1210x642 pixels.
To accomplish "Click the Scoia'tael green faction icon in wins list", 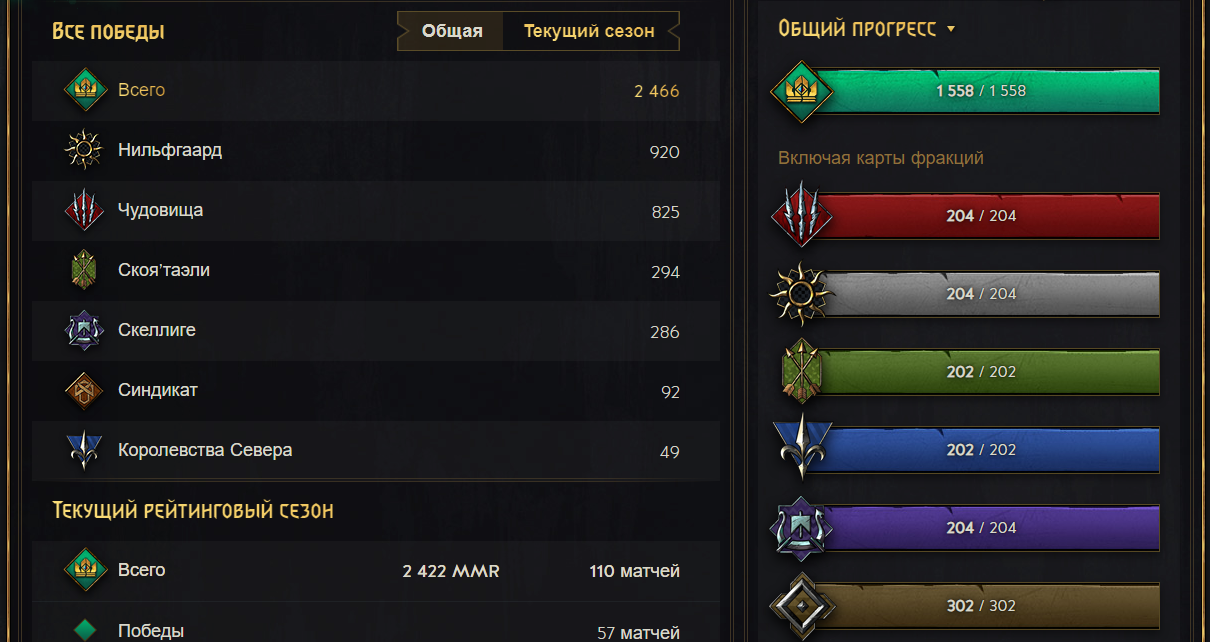I will [x=84, y=271].
